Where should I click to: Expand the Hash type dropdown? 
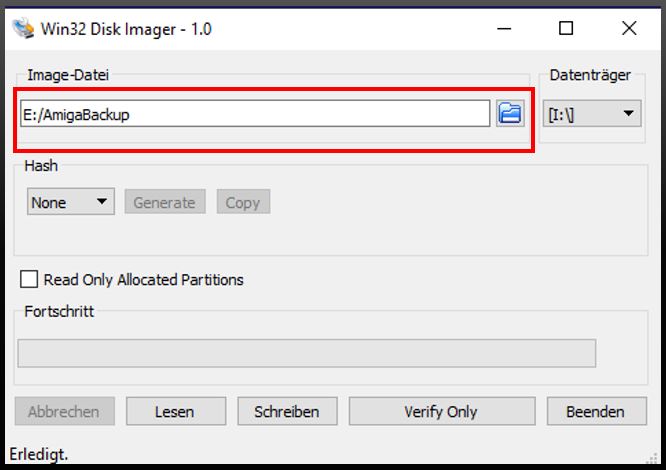pyautogui.click(x=71, y=202)
